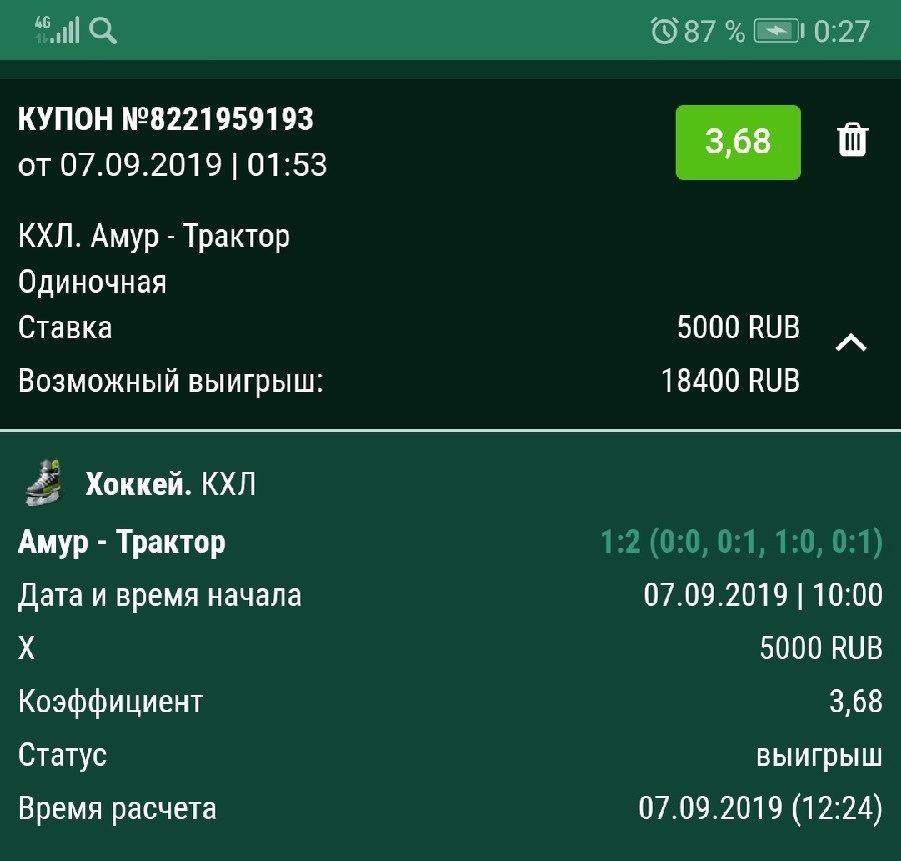Delete coupon using the trash icon

[x=851, y=141]
